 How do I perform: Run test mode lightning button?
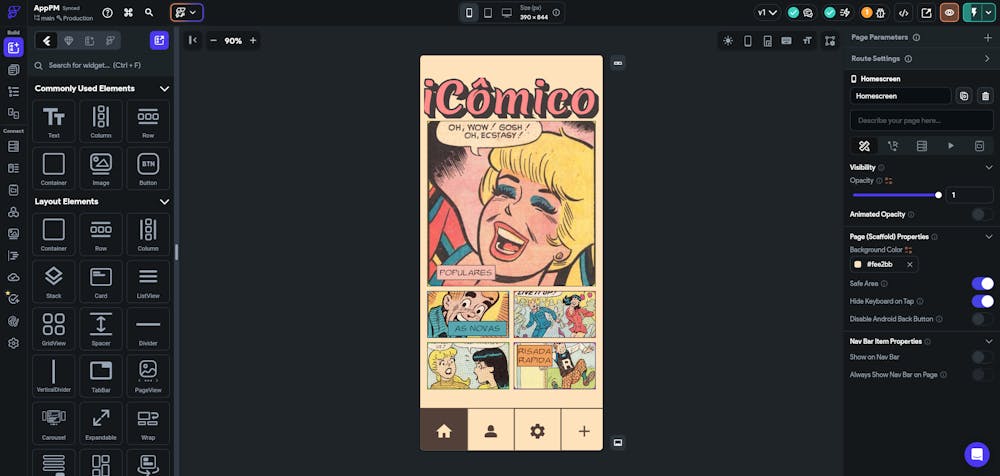click(974, 12)
